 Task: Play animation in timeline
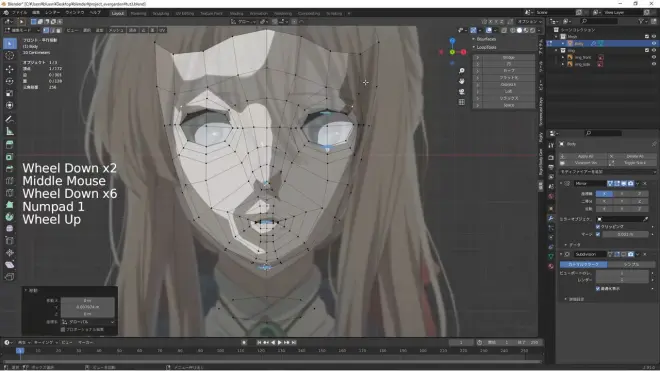[x=279, y=342]
